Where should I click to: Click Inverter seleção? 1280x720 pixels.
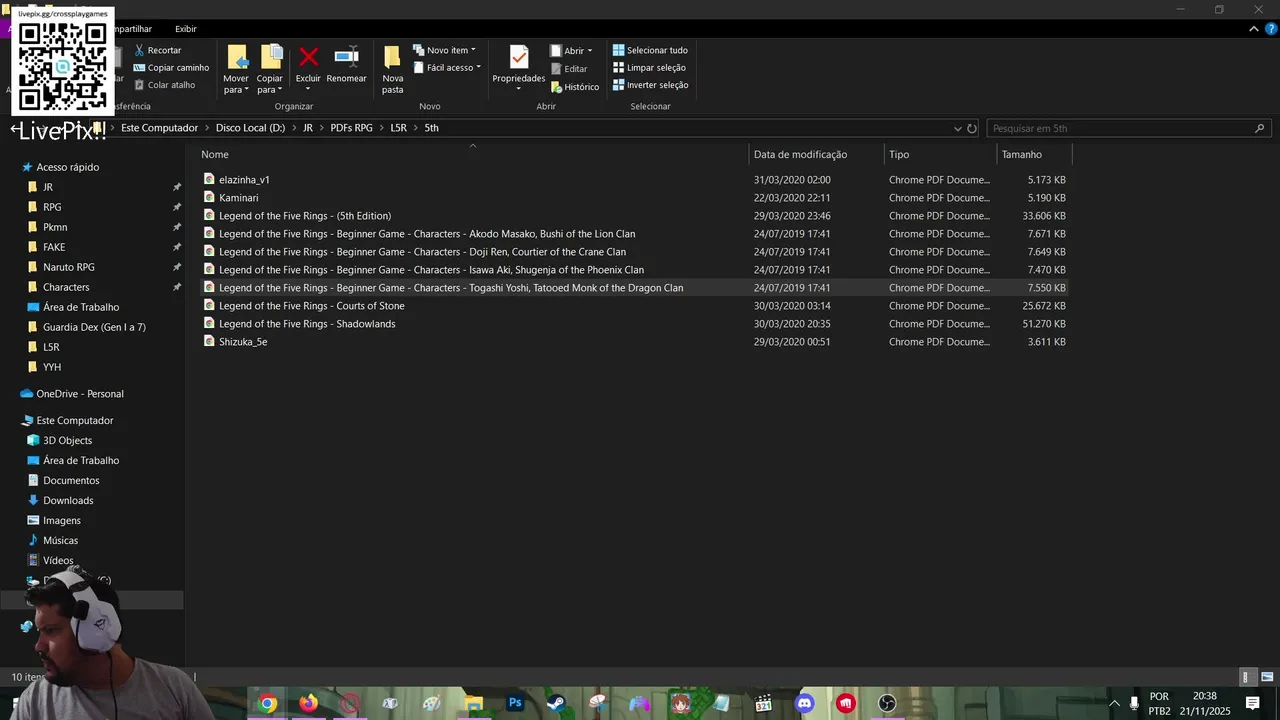pos(650,85)
